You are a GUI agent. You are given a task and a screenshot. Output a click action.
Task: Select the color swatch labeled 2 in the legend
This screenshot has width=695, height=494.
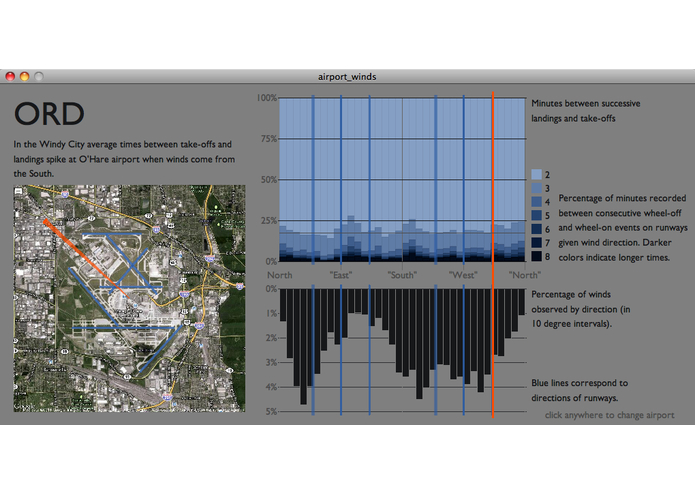click(x=536, y=174)
